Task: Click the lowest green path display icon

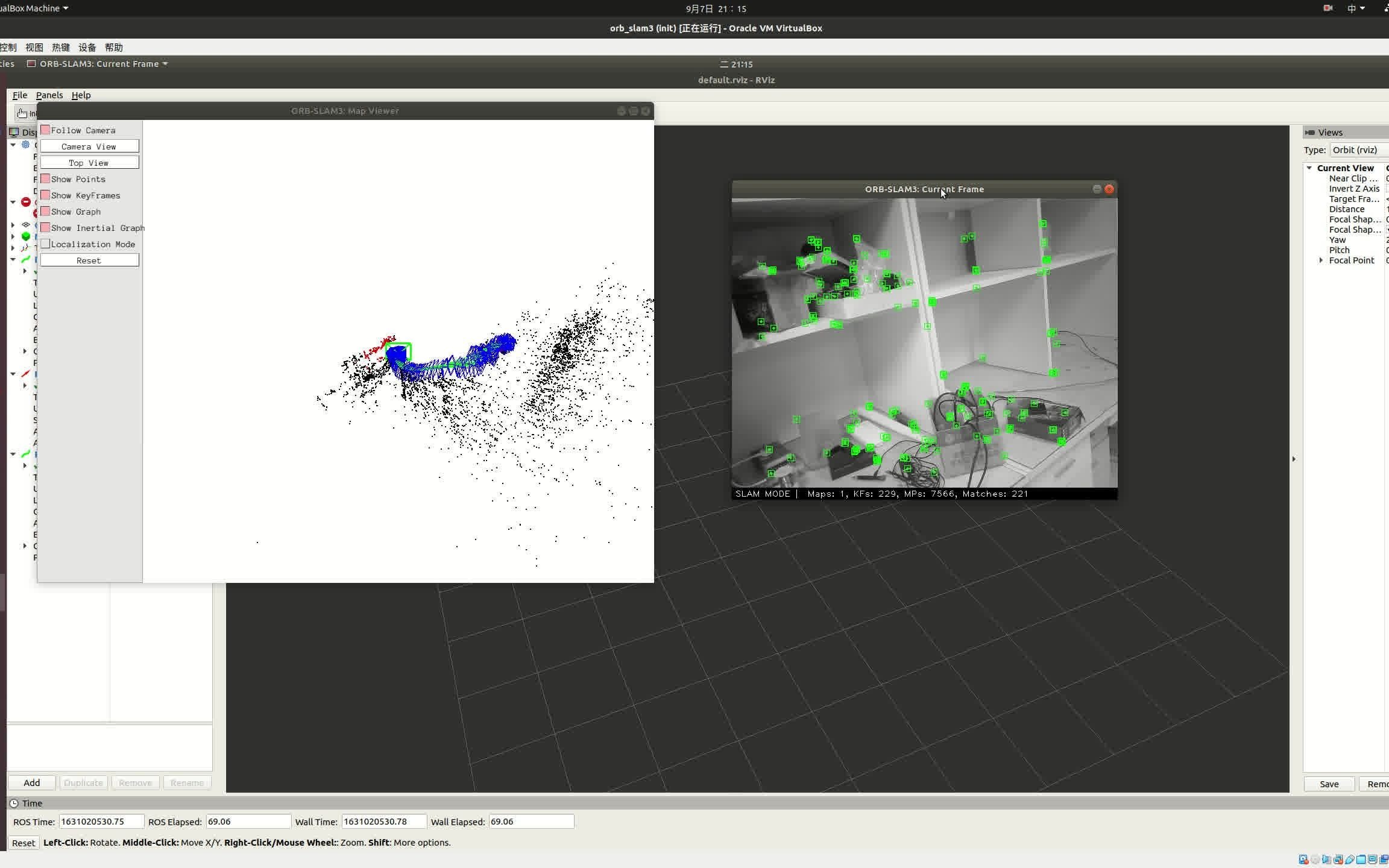Action: pyautogui.click(x=25, y=454)
